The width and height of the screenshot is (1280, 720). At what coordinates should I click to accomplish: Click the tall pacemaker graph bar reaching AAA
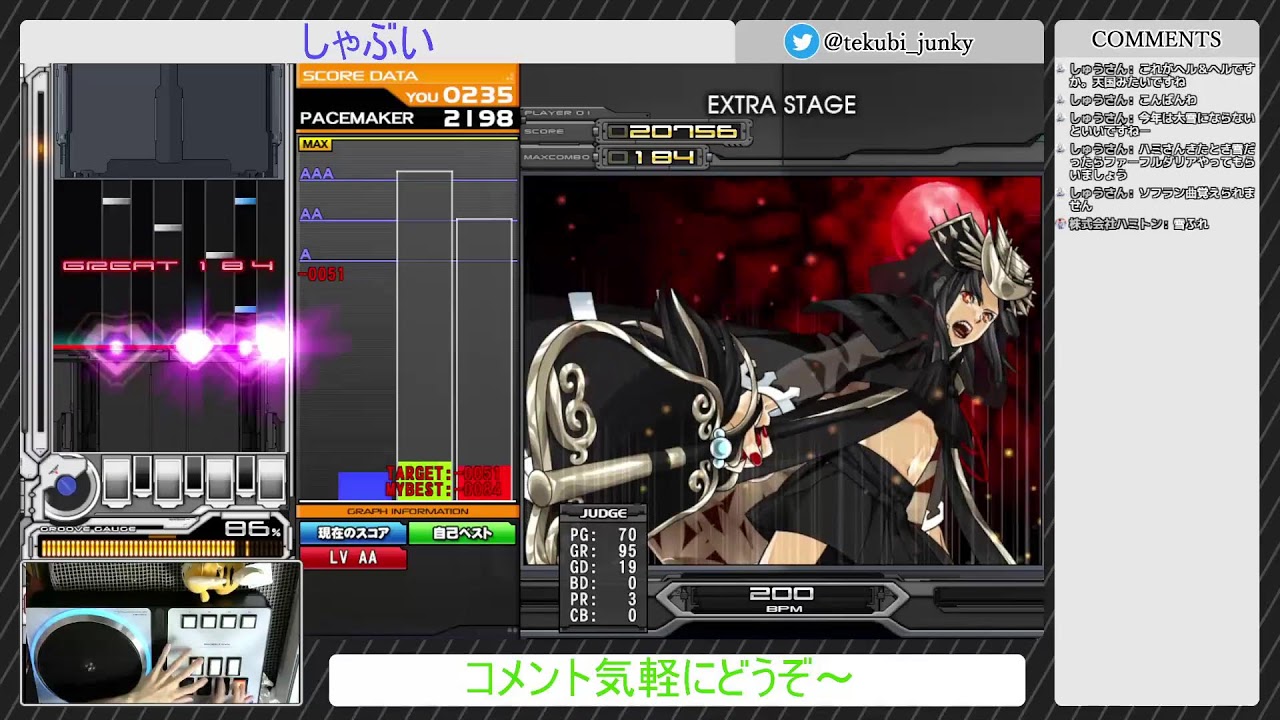pos(424,336)
